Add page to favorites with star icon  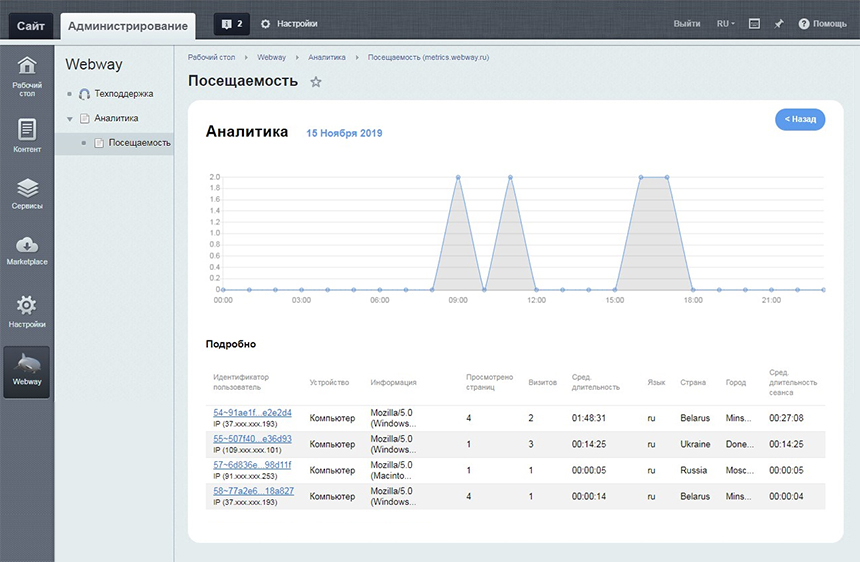pyautogui.click(x=316, y=82)
